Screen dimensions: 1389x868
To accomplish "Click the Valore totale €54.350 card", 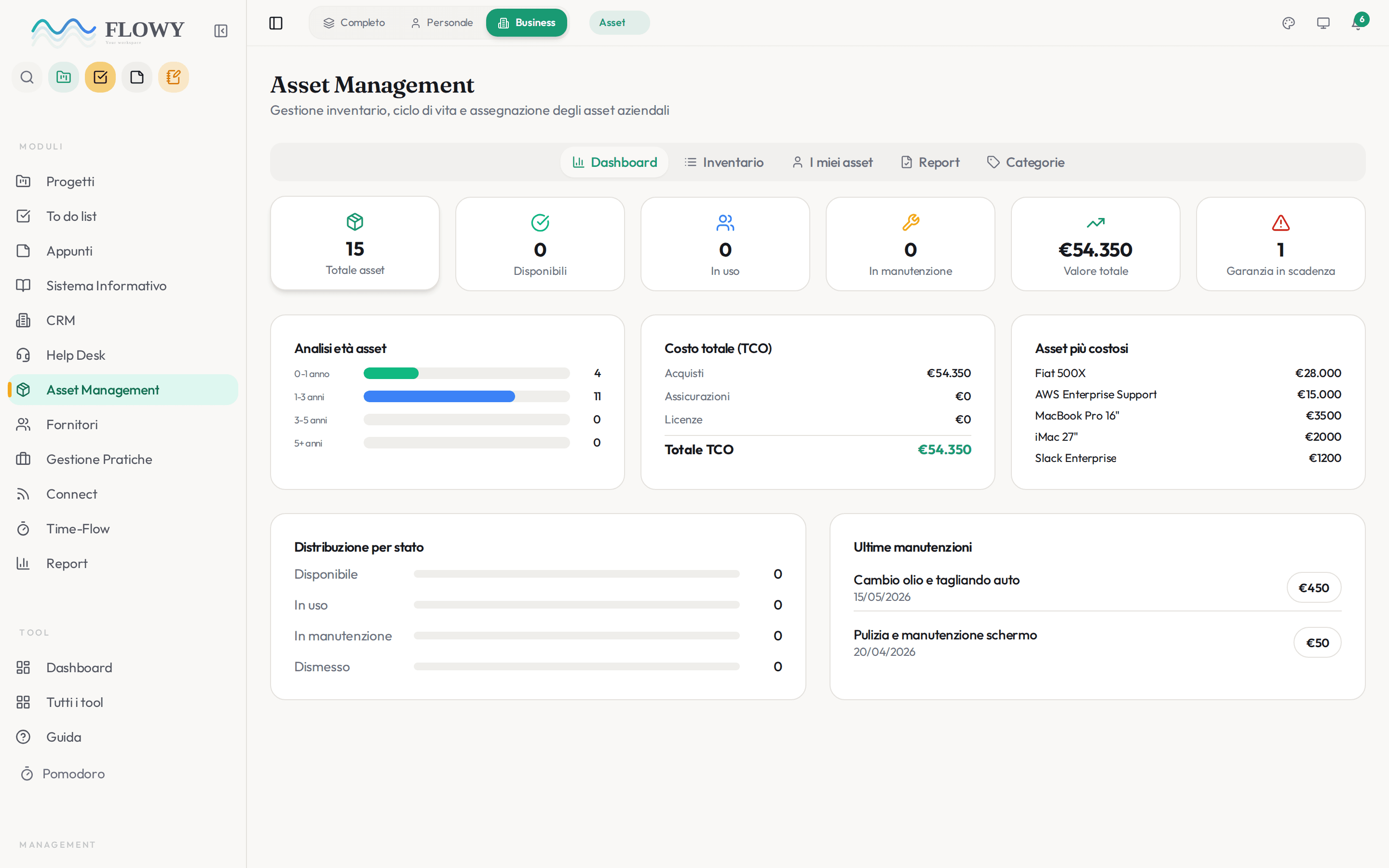I will pyautogui.click(x=1096, y=244).
